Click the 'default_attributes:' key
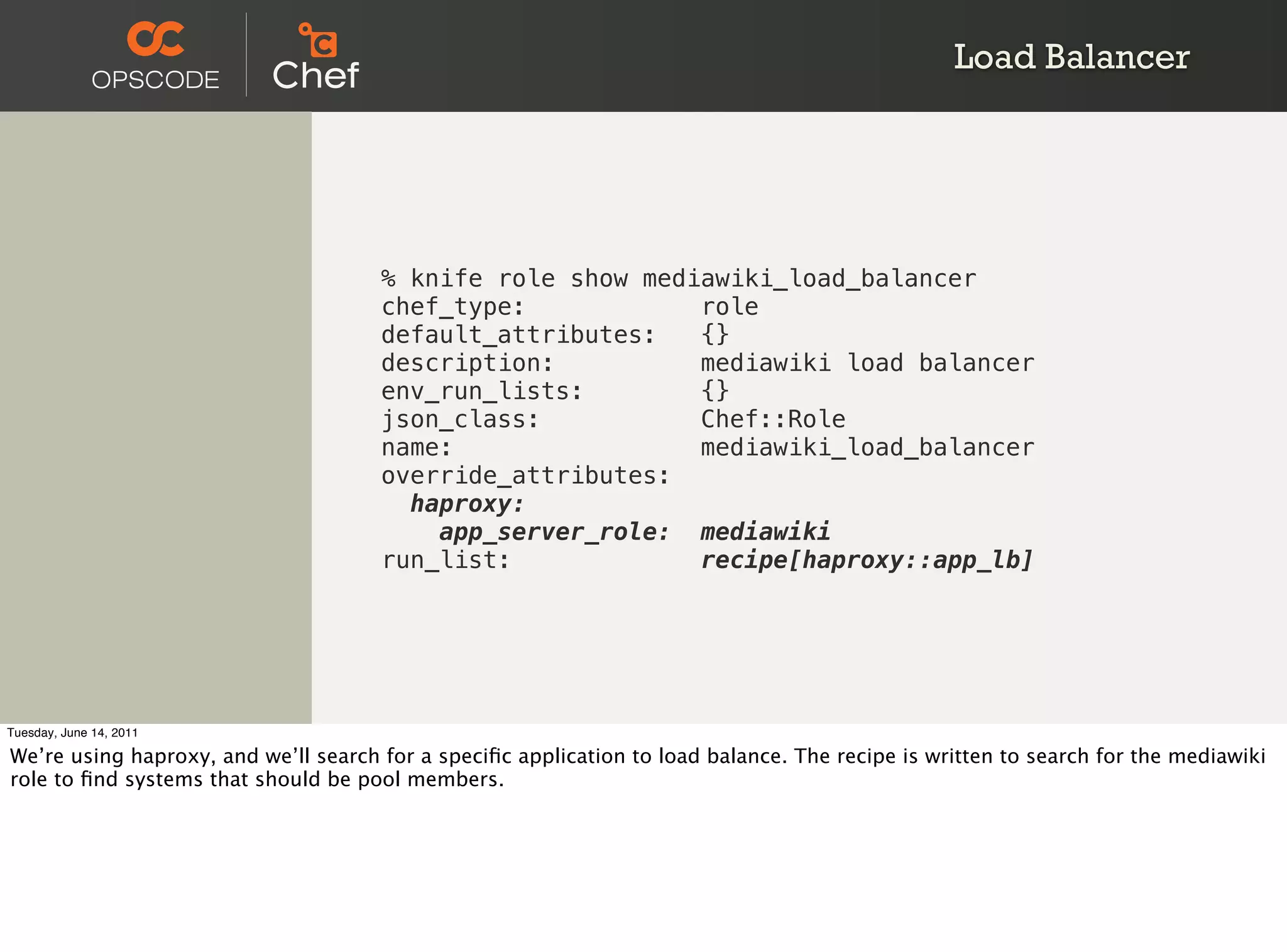The height and width of the screenshot is (952, 1287). (518, 335)
